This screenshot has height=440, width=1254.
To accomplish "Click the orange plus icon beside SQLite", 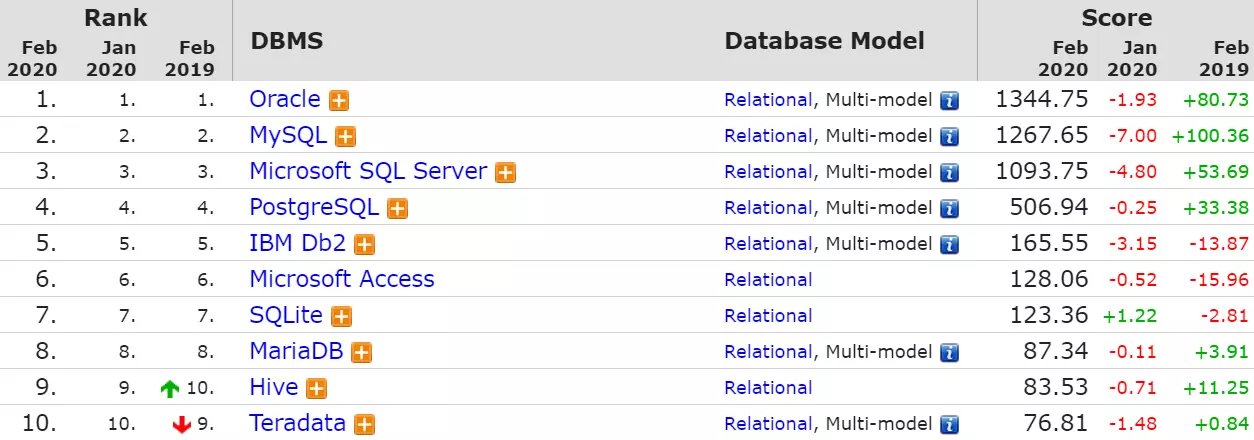I will 342,317.
